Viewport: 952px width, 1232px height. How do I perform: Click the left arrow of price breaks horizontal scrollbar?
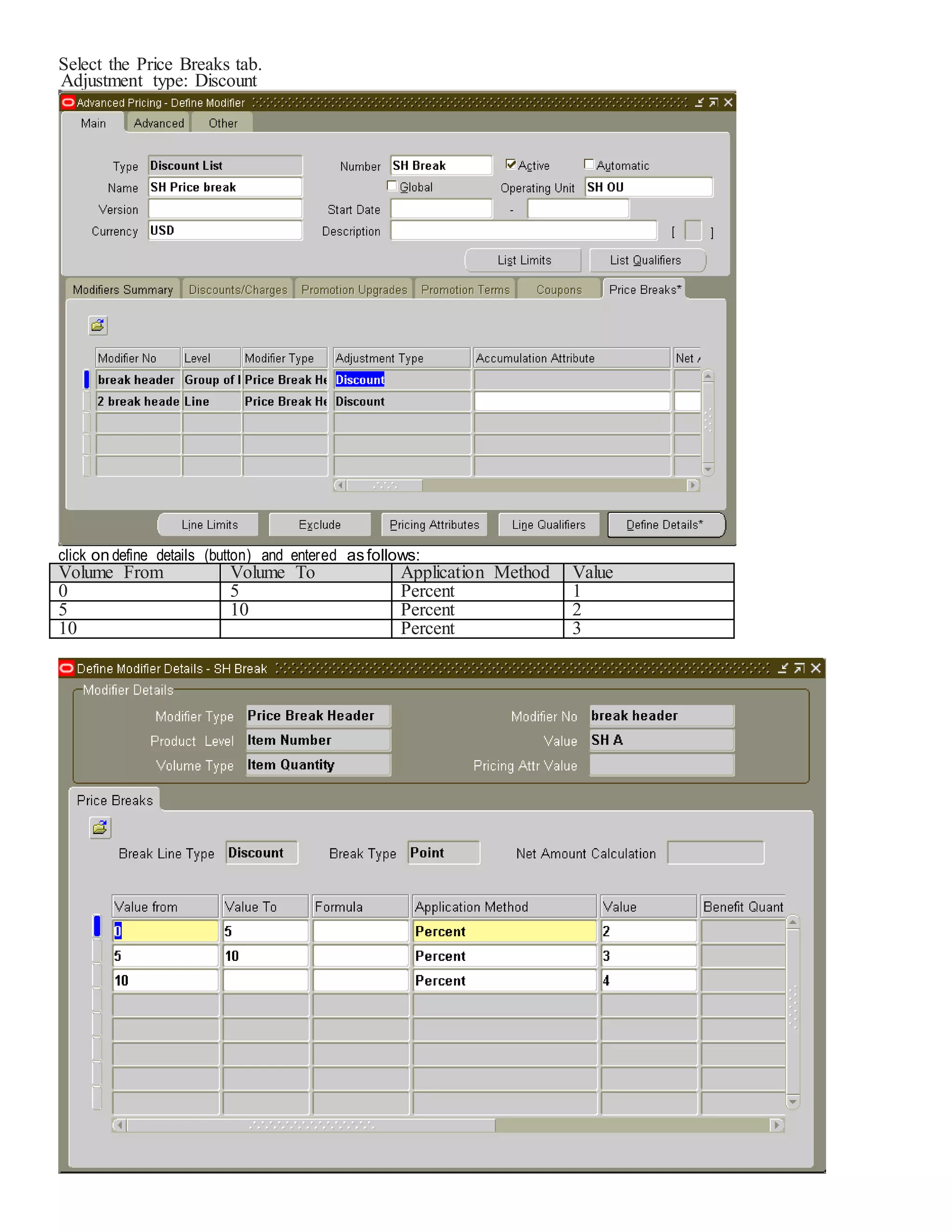click(x=119, y=1125)
